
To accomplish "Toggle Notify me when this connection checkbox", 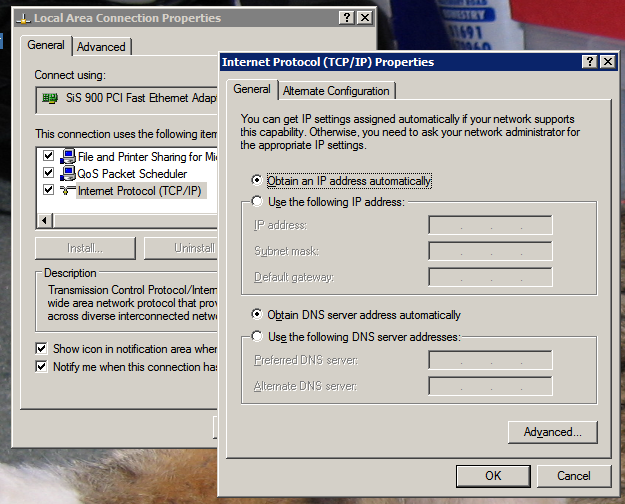I will (x=42, y=367).
